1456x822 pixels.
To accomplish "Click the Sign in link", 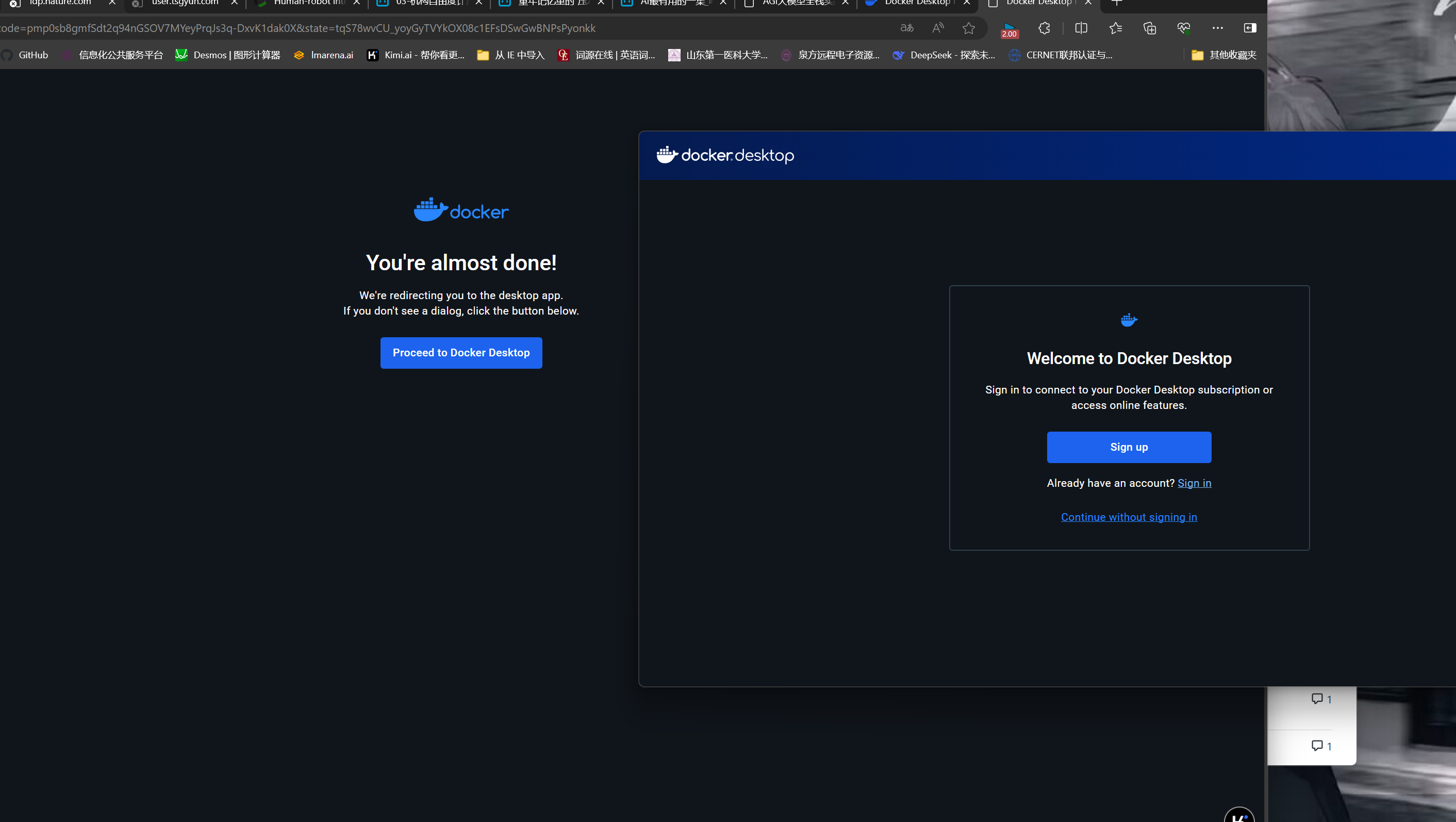I will pyautogui.click(x=1194, y=483).
